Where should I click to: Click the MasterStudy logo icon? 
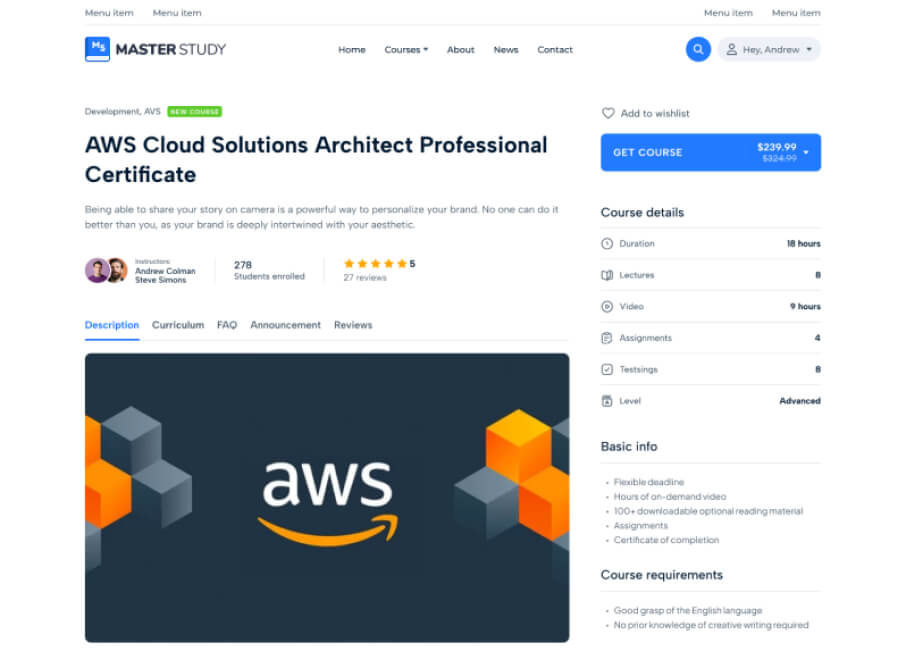(97, 49)
